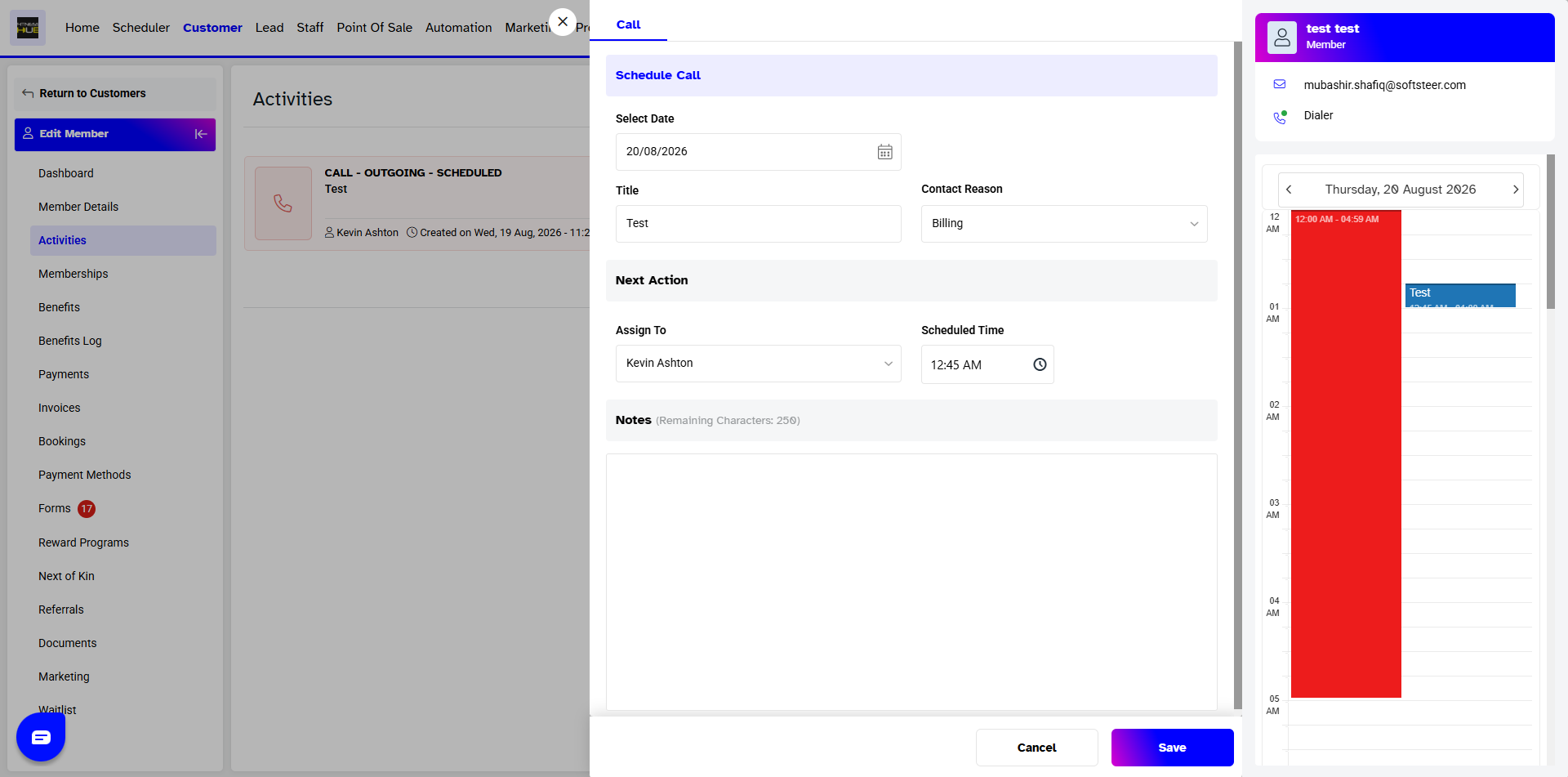Open the chat support bubble
Viewport: 1568px width, 777px height.
click(41, 737)
